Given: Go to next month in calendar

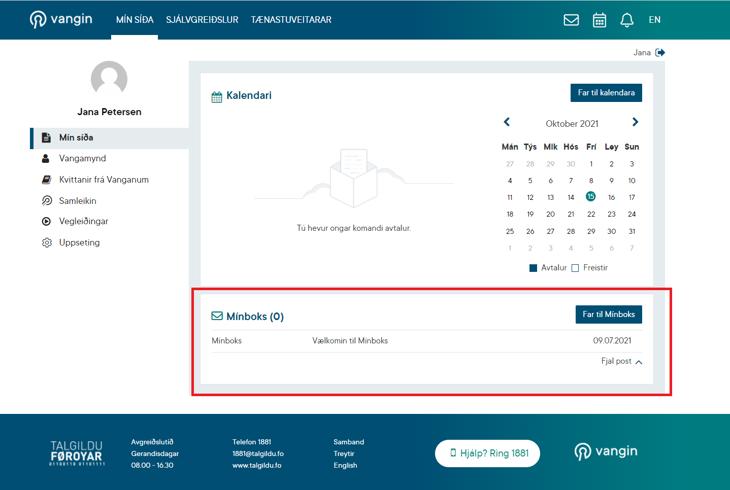Looking at the screenshot, I should click(x=635, y=122).
